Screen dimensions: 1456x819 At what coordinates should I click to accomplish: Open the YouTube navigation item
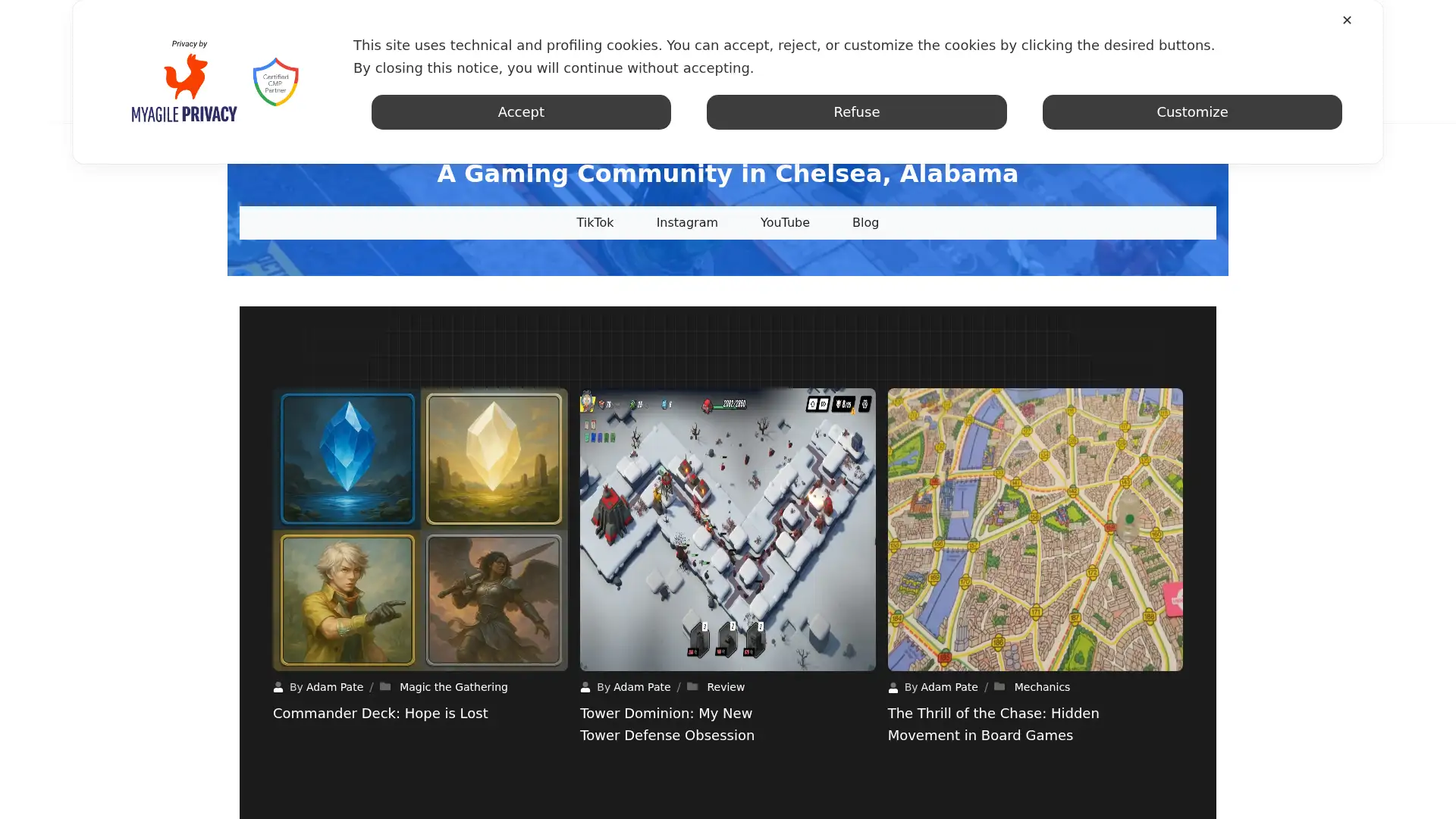(785, 222)
